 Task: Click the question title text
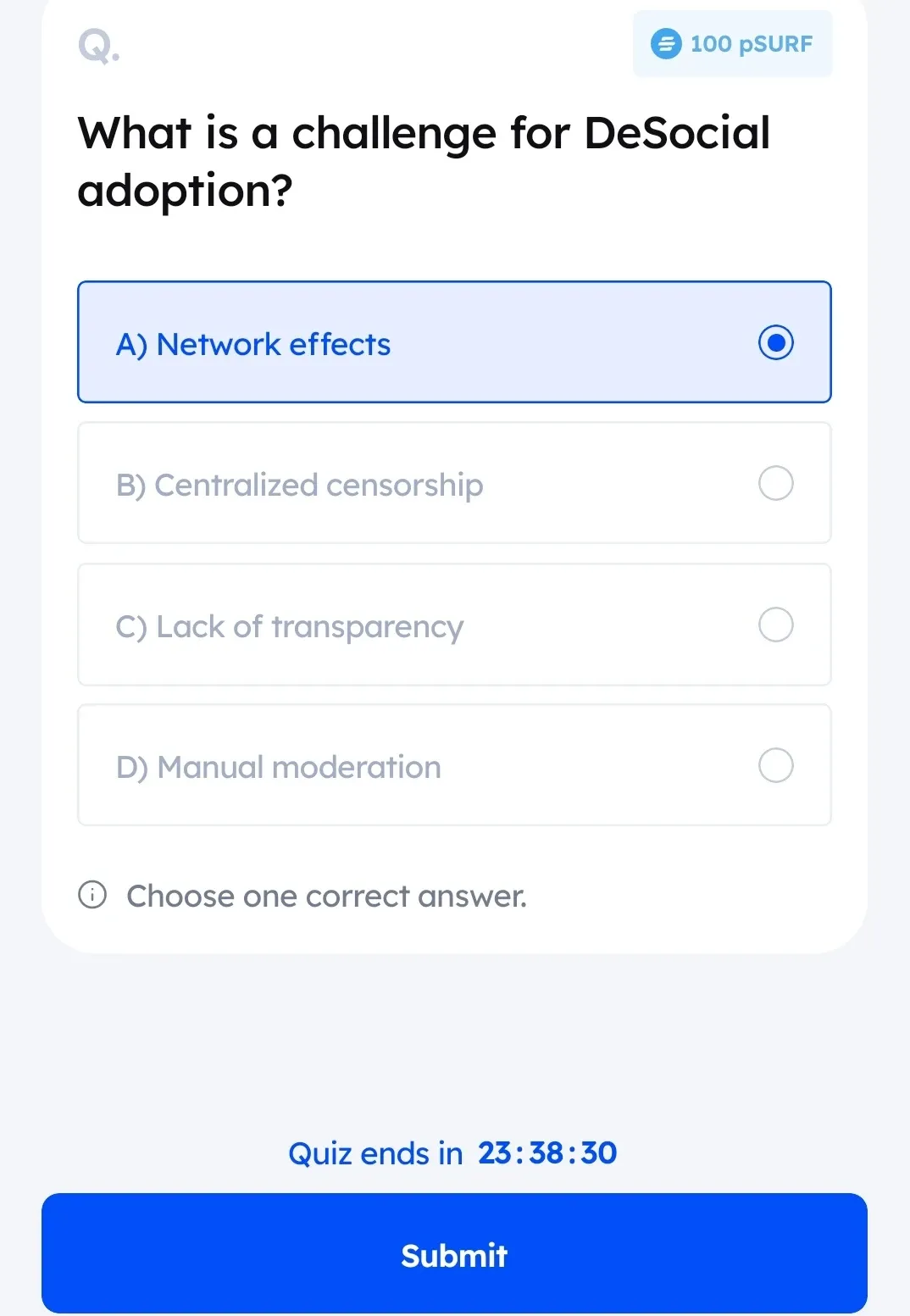(x=422, y=159)
